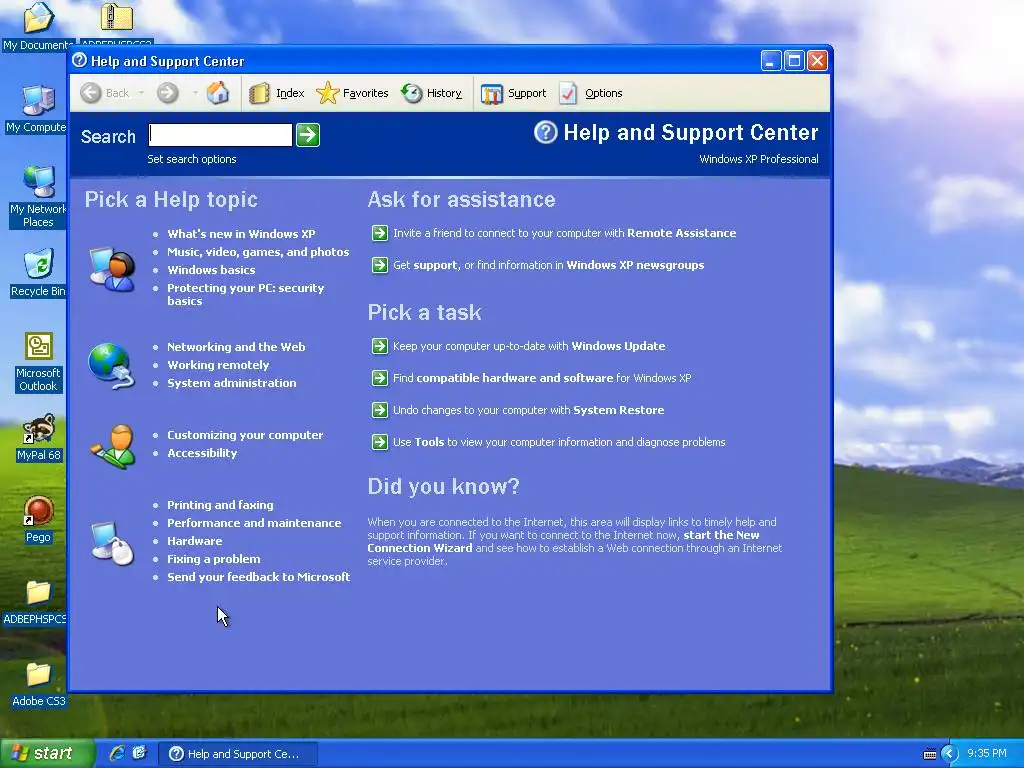Click green Start searching arrow button
This screenshot has width=1024, height=768.
308,135
